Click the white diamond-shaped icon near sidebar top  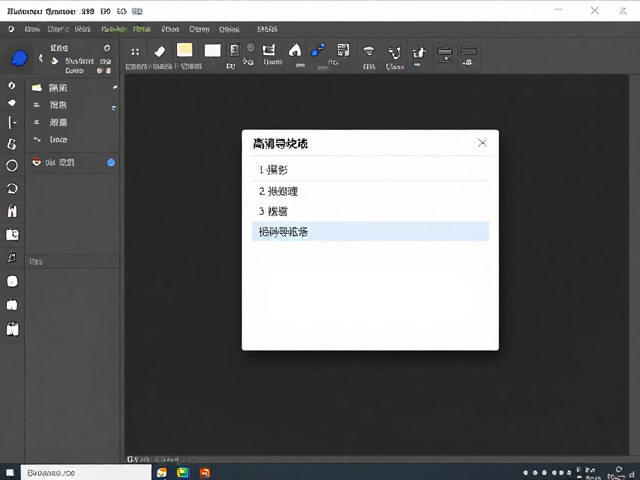point(12,103)
